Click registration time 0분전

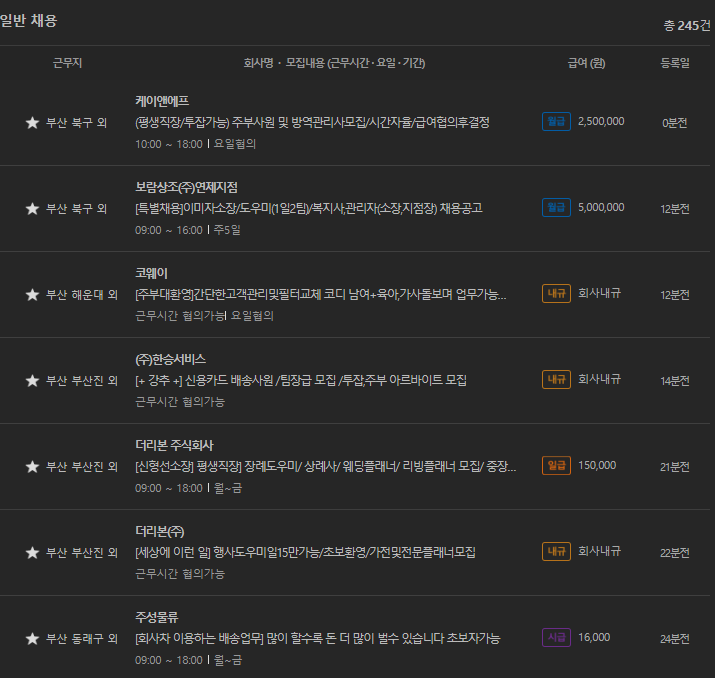pyautogui.click(x=674, y=123)
